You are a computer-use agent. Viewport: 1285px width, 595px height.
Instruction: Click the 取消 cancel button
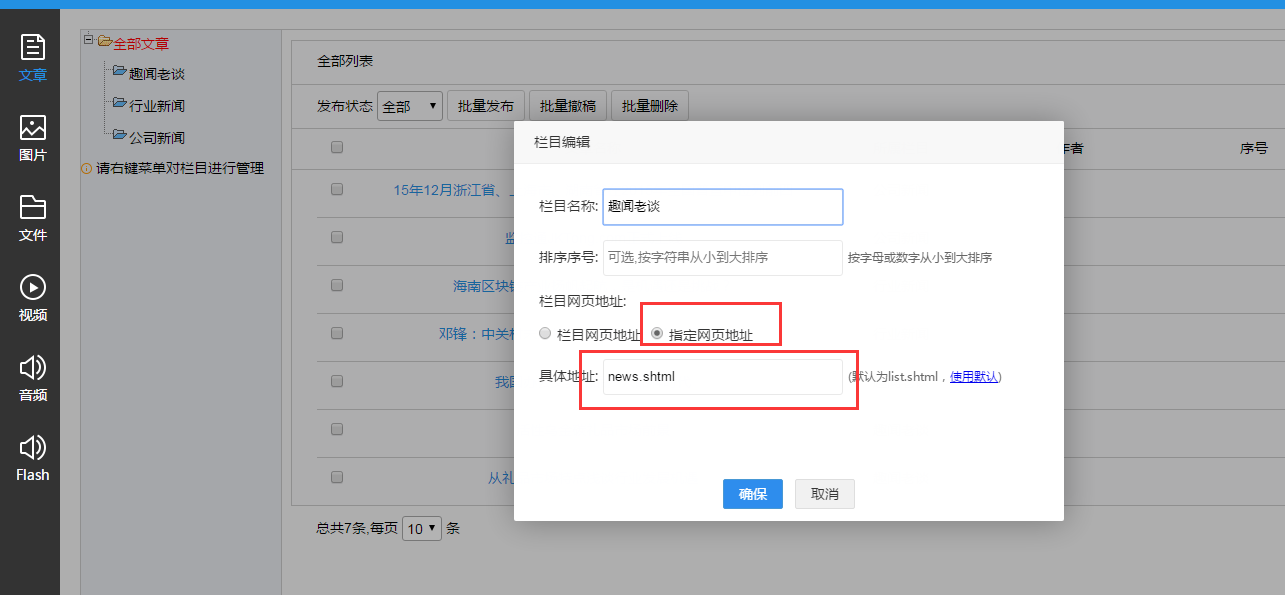tap(824, 494)
